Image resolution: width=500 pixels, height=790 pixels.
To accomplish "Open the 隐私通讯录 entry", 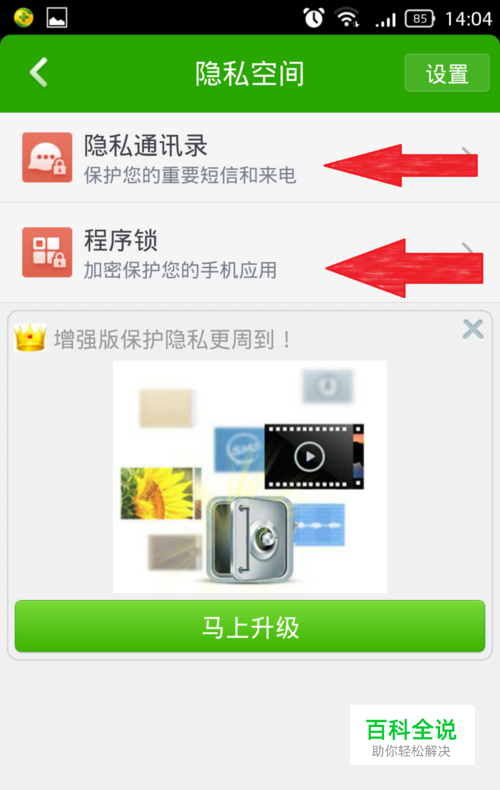I will (250, 158).
